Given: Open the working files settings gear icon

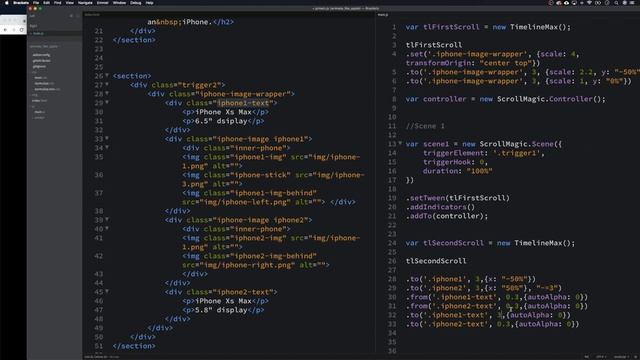Looking at the screenshot, I should (71, 16).
